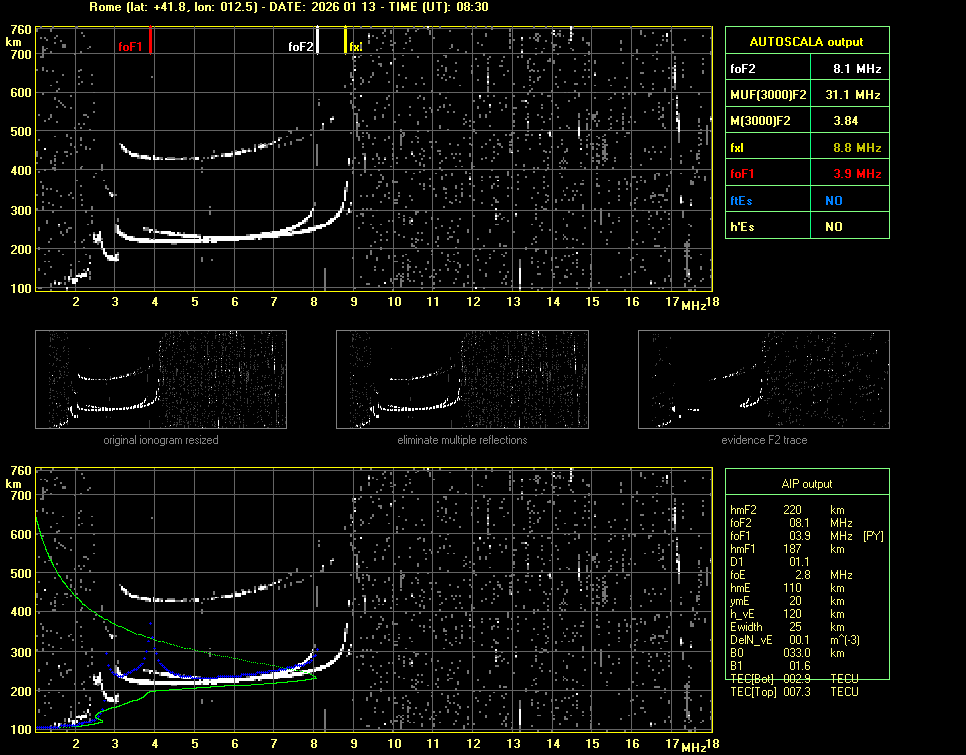The image size is (966, 755).
Task: Click the AIP output panel header
Action: [807, 484]
